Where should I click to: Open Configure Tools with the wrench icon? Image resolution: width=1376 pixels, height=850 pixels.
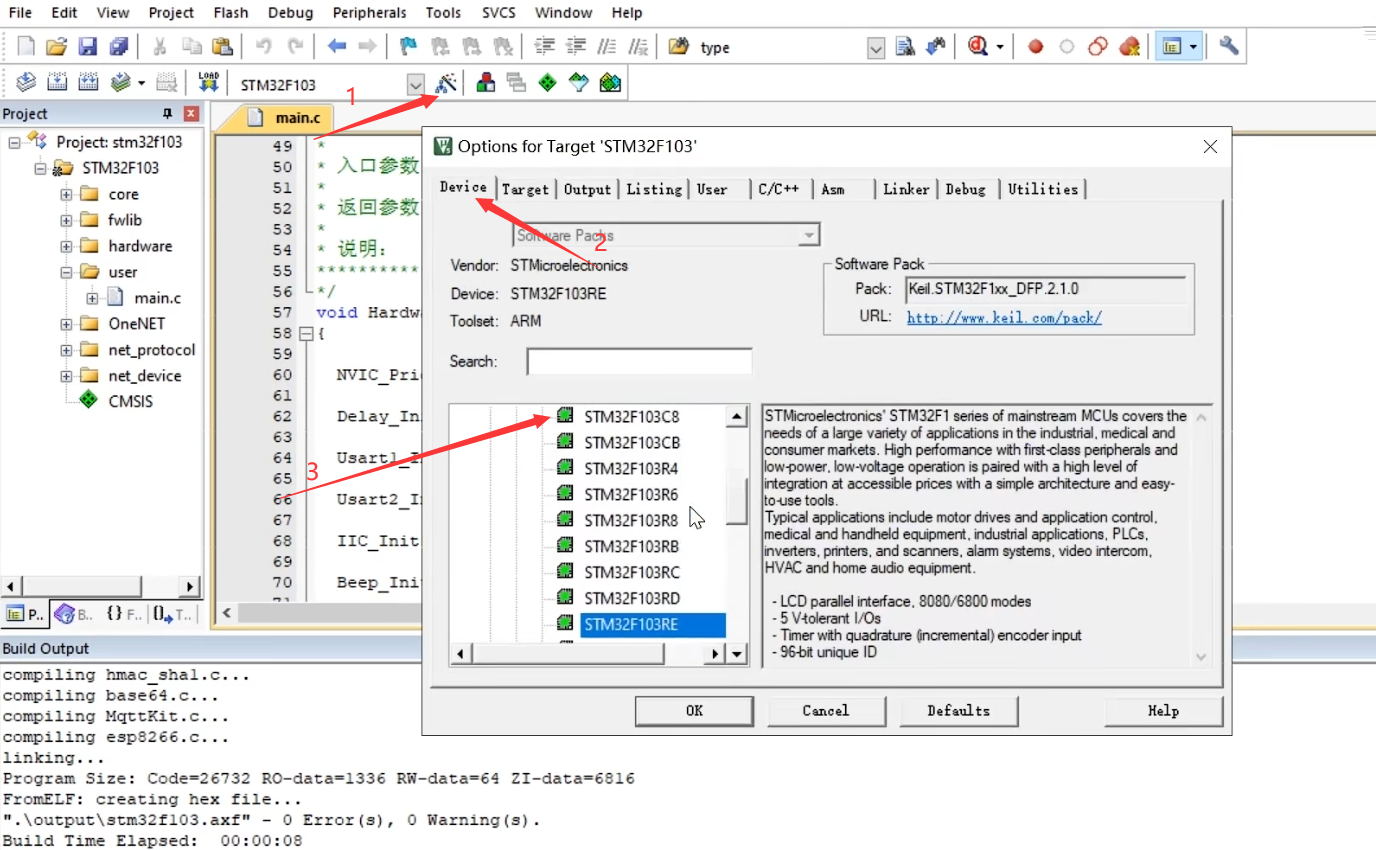[1228, 47]
